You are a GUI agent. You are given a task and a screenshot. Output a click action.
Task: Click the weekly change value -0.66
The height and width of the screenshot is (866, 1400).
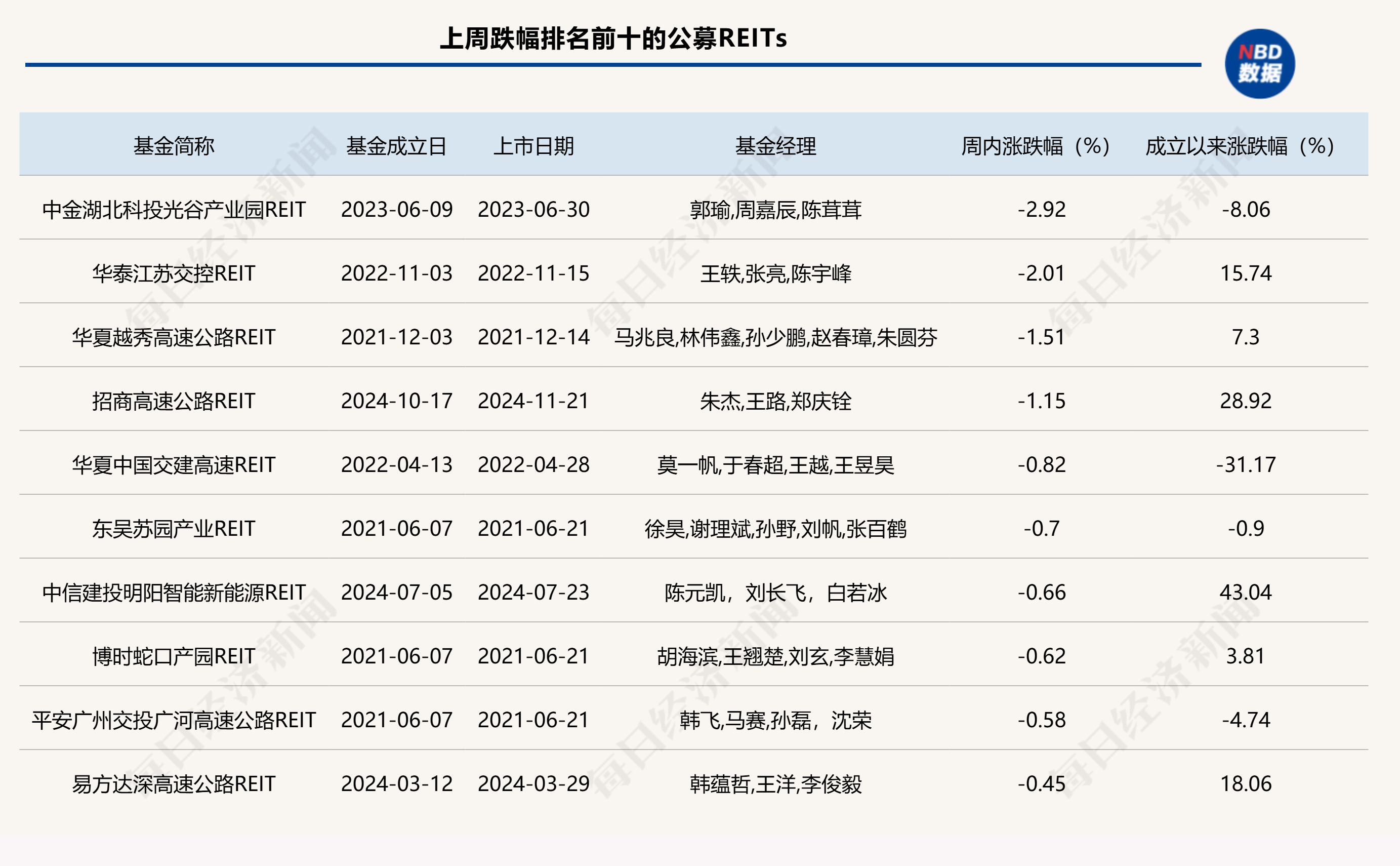pyautogui.click(x=1041, y=592)
